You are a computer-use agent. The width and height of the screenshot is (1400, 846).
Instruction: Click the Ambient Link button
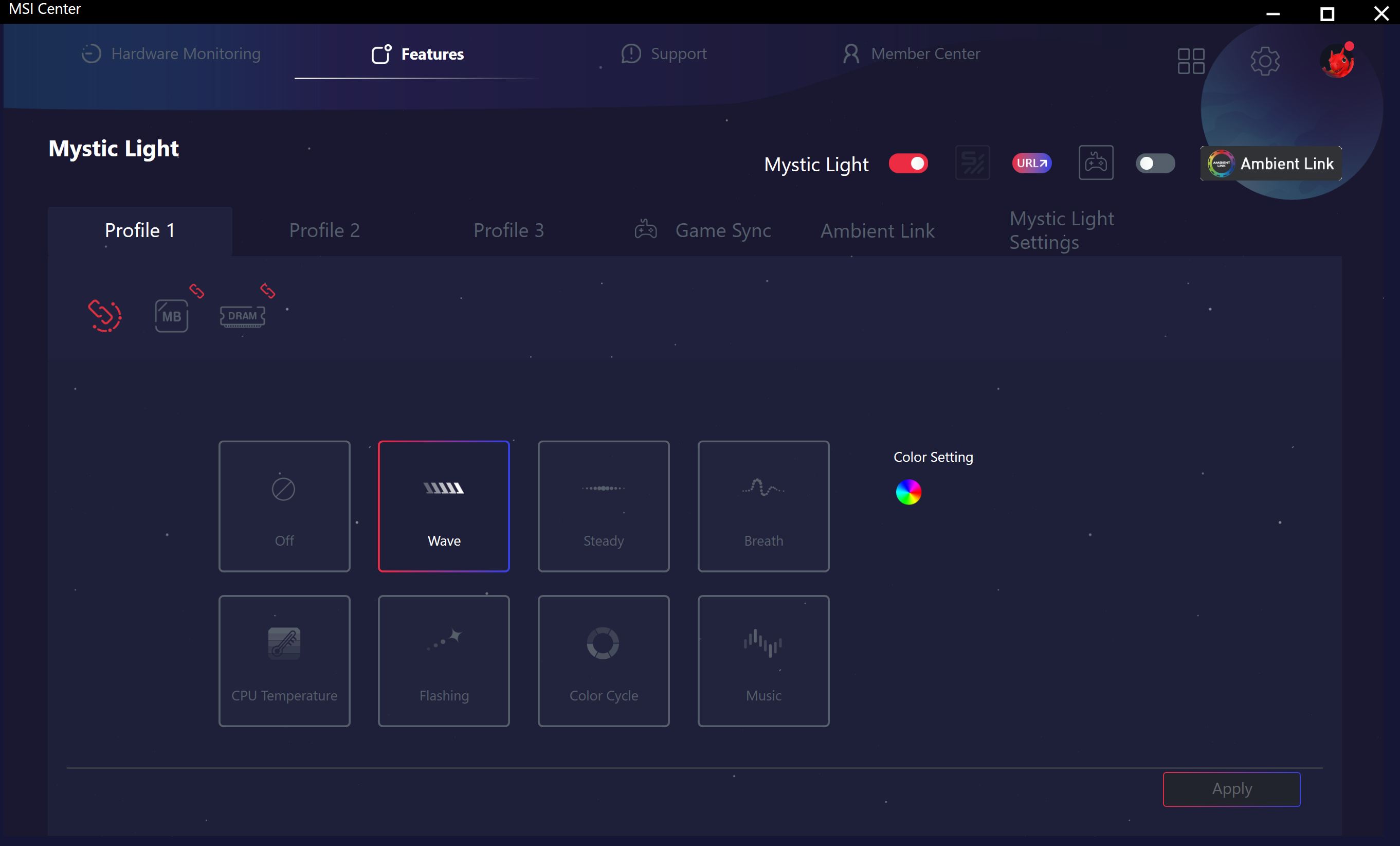pyautogui.click(x=1271, y=164)
